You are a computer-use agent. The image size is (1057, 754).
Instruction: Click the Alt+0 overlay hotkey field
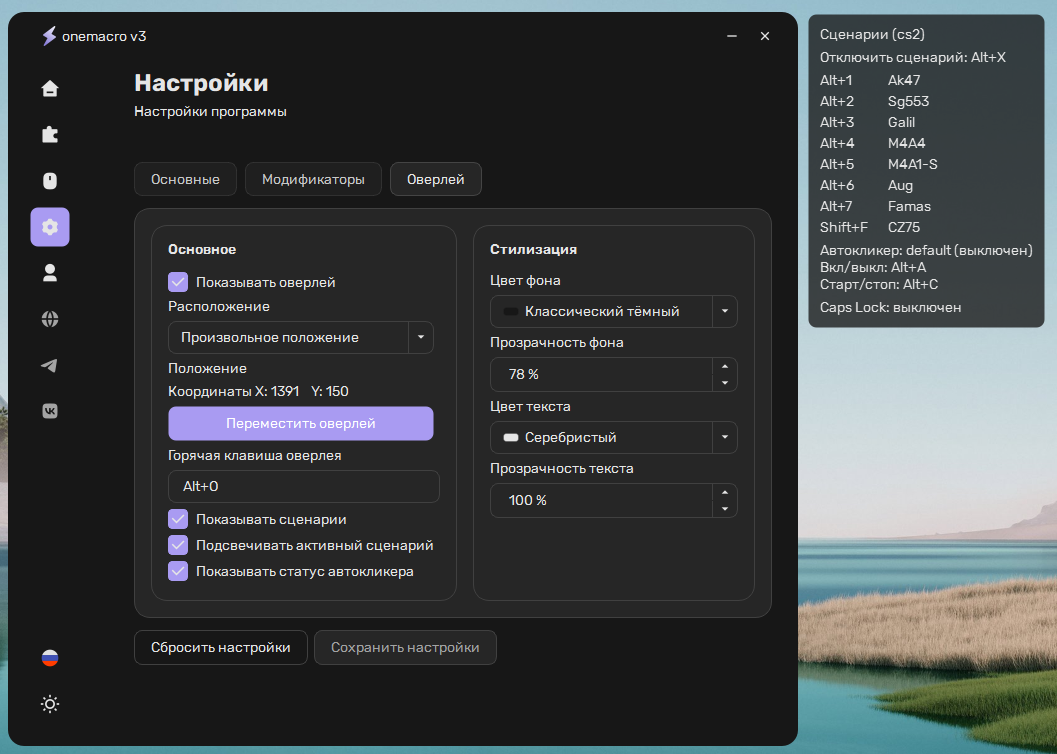click(x=303, y=487)
